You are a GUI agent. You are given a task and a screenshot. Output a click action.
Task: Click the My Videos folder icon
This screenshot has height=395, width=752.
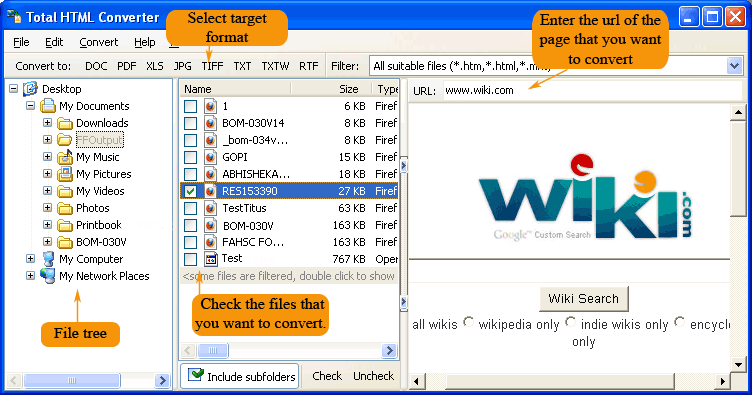coord(65,191)
